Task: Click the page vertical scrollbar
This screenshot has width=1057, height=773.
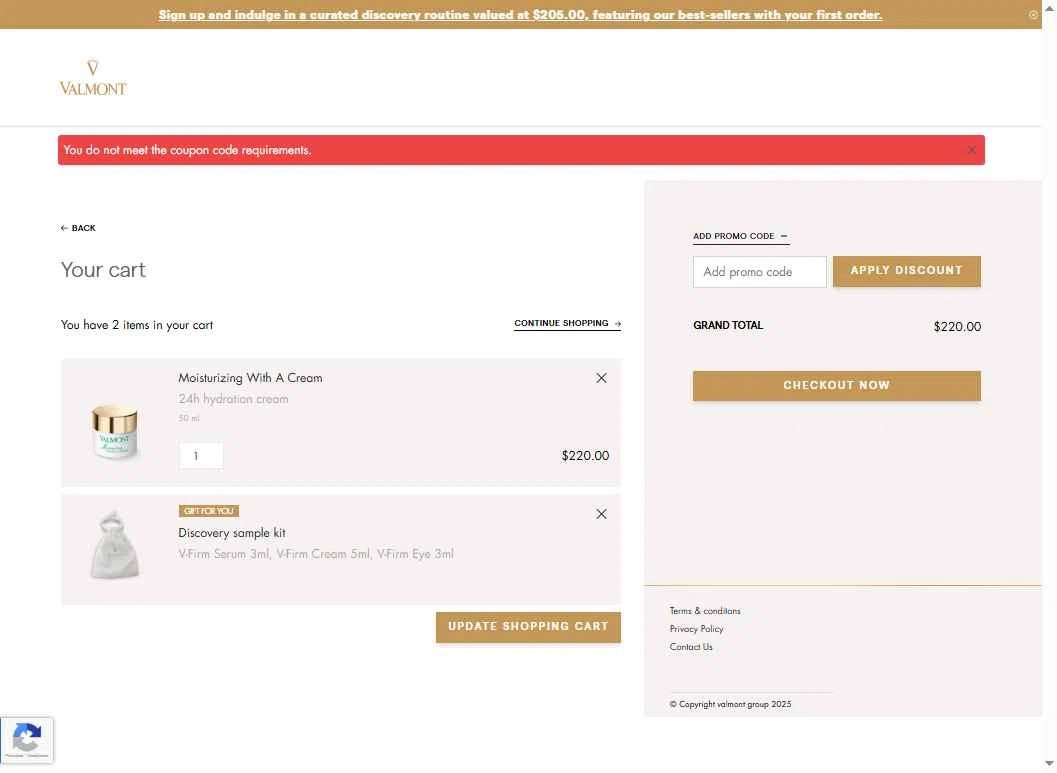Action: coord(1050,384)
